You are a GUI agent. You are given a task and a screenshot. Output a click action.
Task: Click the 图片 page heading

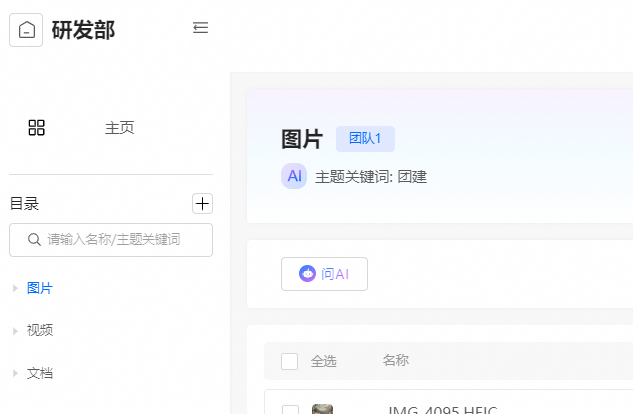click(302, 139)
